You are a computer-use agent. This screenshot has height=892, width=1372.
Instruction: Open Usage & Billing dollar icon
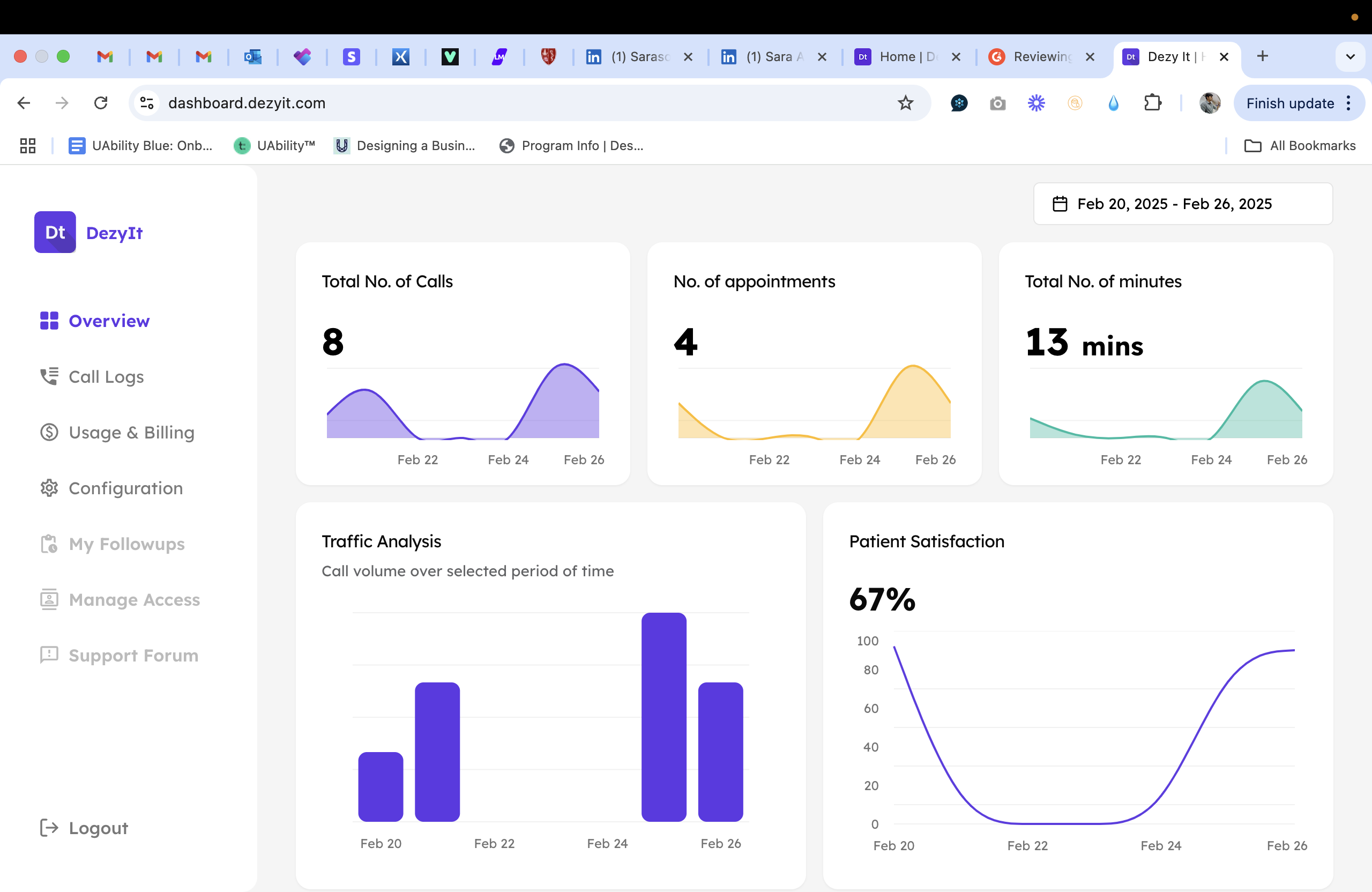tap(49, 432)
